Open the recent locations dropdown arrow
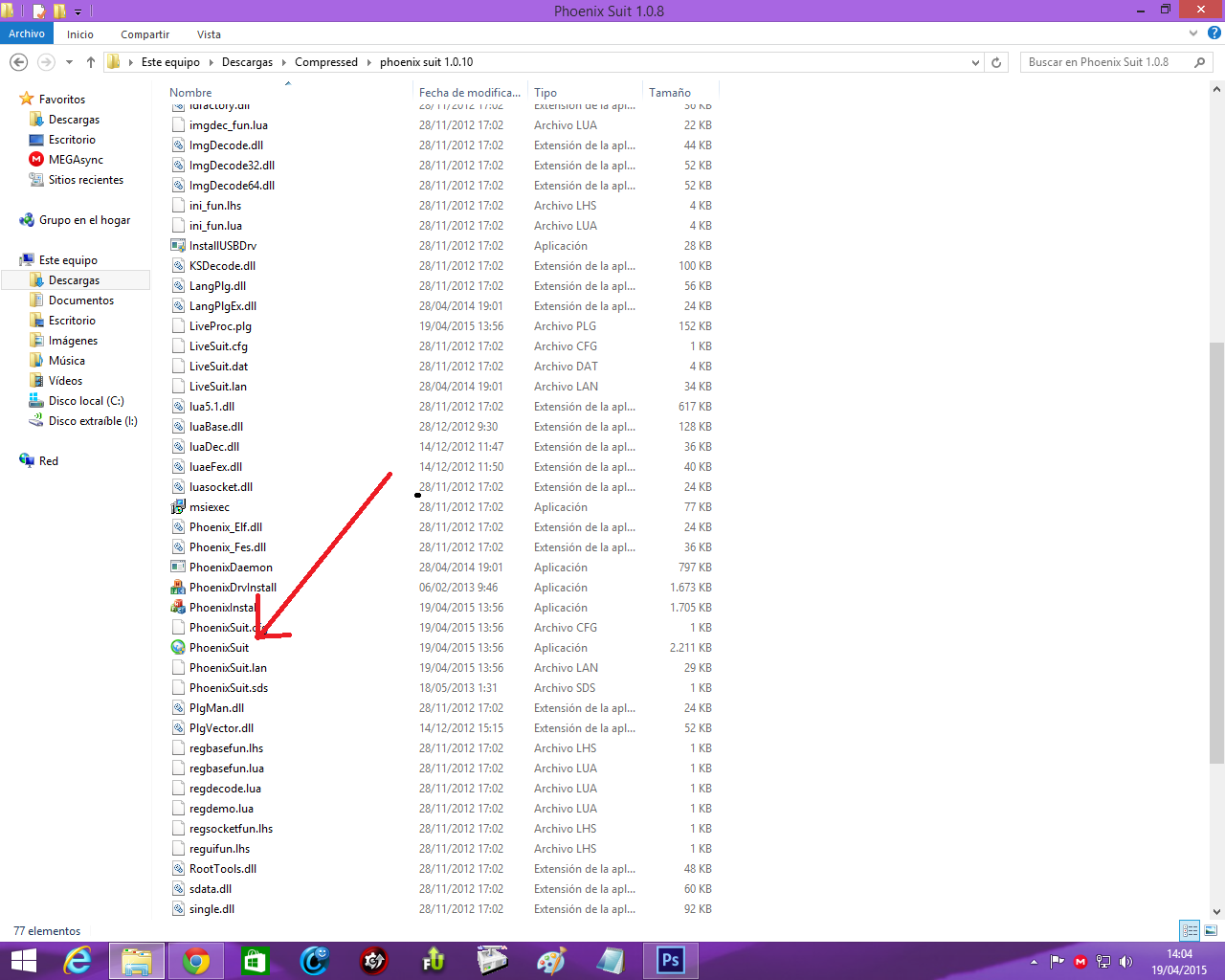This screenshot has height=980, width=1225. pyautogui.click(x=69, y=62)
